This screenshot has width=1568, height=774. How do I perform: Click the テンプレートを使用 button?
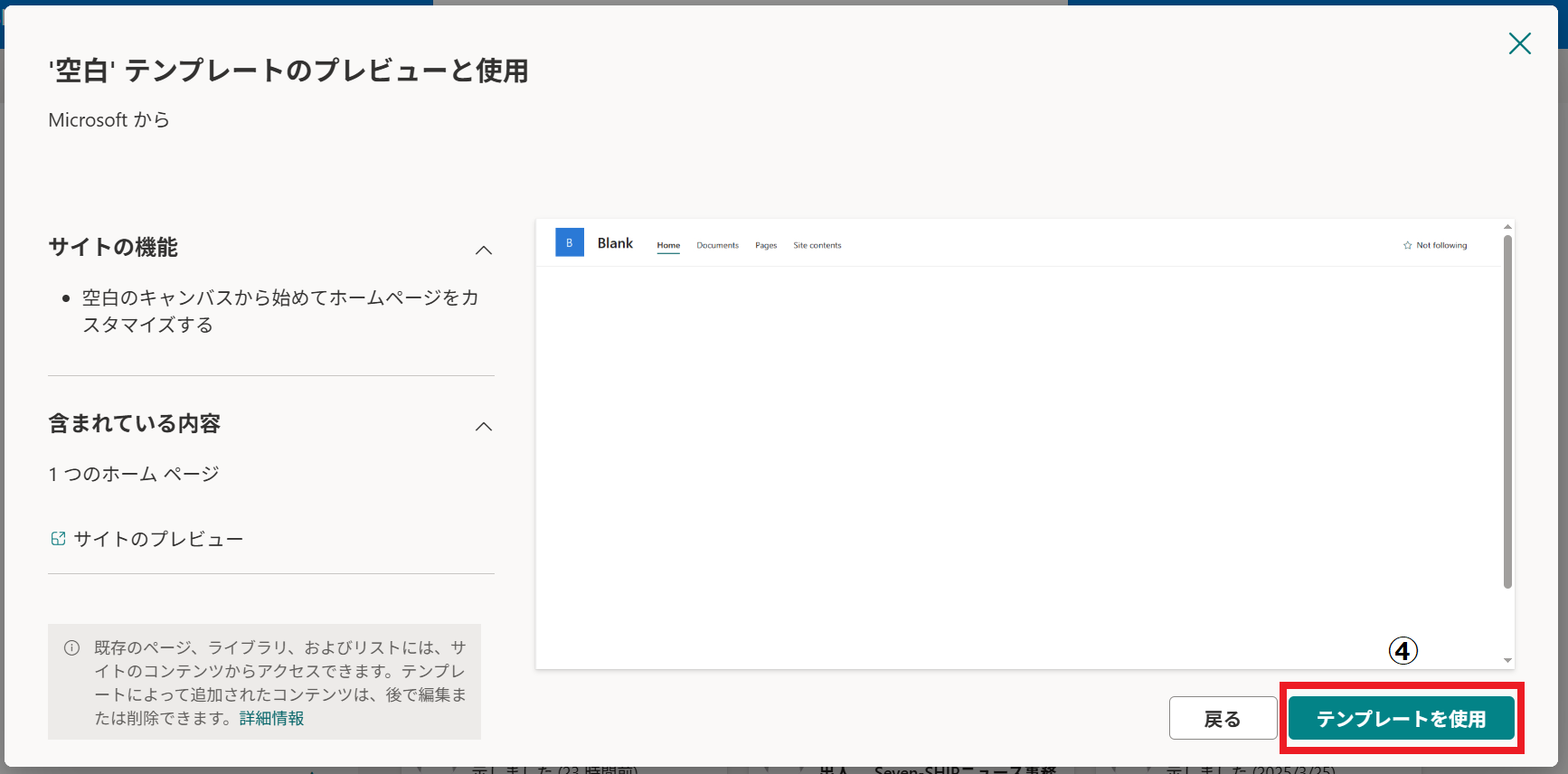pyautogui.click(x=1401, y=719)
